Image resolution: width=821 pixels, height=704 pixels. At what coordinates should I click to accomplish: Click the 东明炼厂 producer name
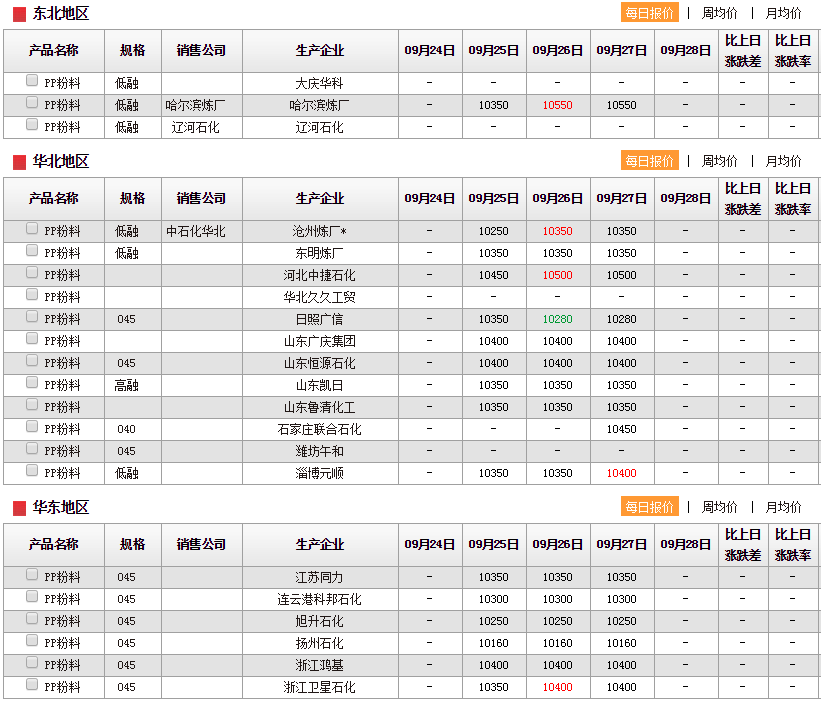(x=319, y=253)
